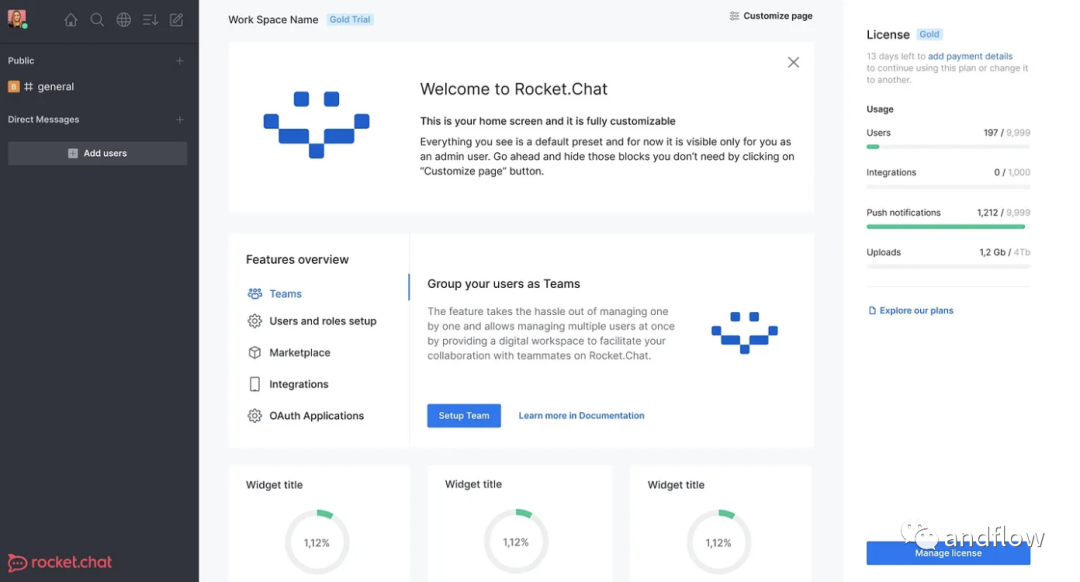This screenshot has height=582, width=1080.
Task: Click the Manage license button
Action: pos(948,553)
